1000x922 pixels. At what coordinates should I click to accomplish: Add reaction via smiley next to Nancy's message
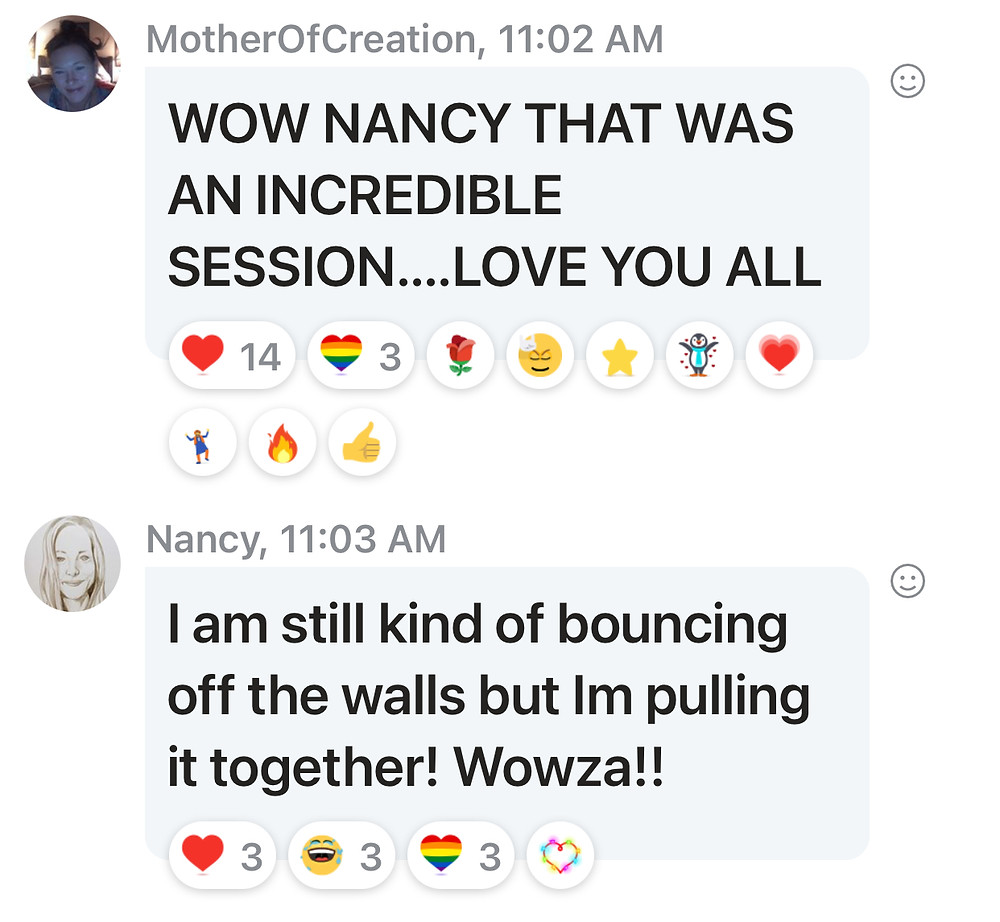[908, 581]
